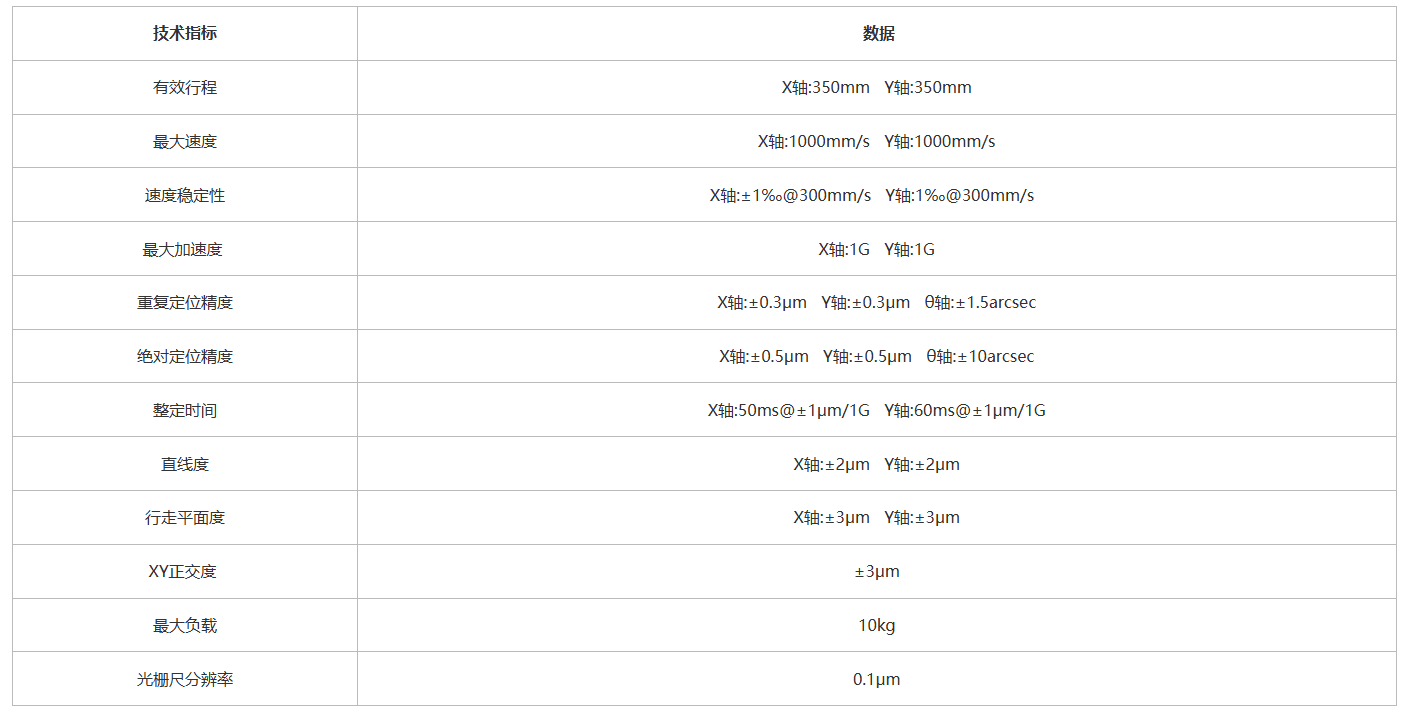
Task: Select the 最大加速度 label cell
Action: pyautogui.click(x=185, y=250)
